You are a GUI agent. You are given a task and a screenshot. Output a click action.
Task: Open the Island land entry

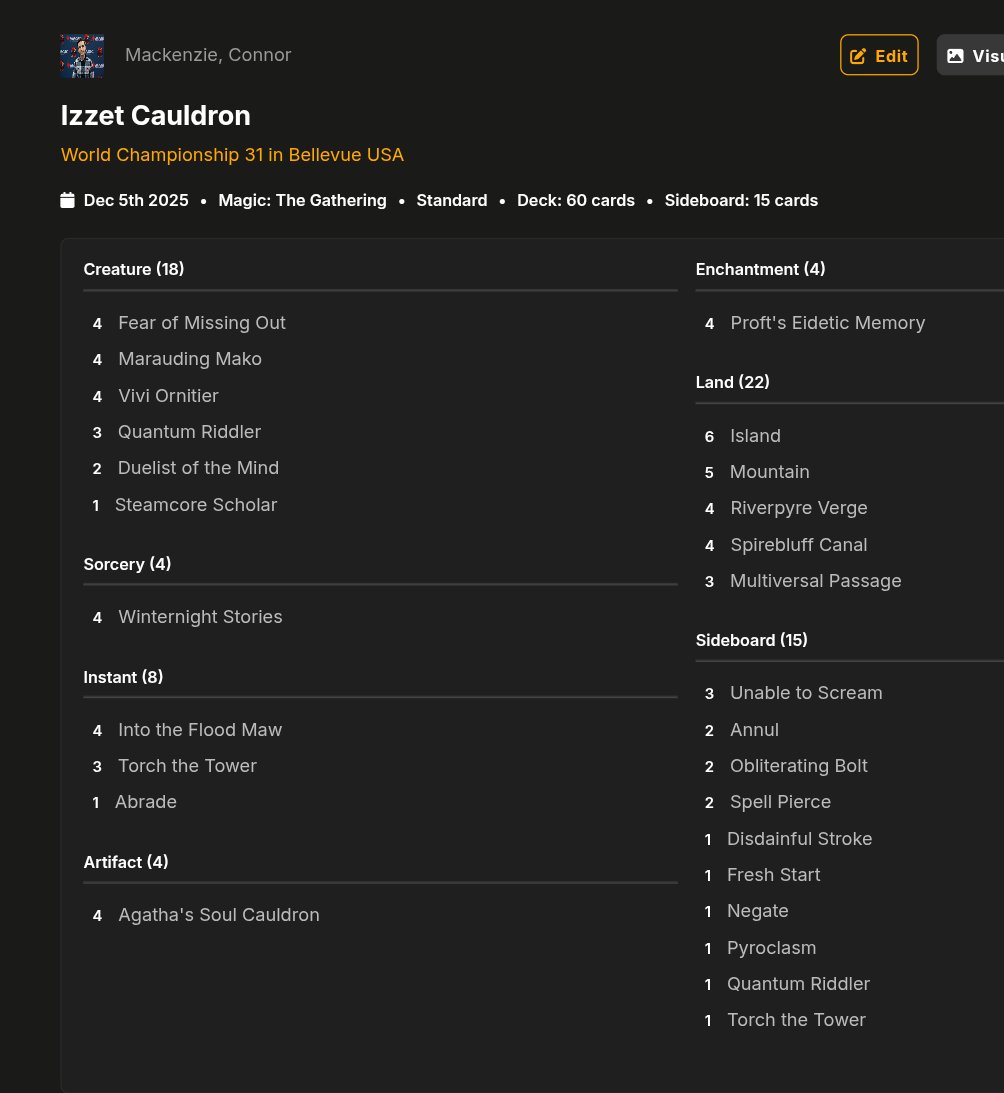755,436
